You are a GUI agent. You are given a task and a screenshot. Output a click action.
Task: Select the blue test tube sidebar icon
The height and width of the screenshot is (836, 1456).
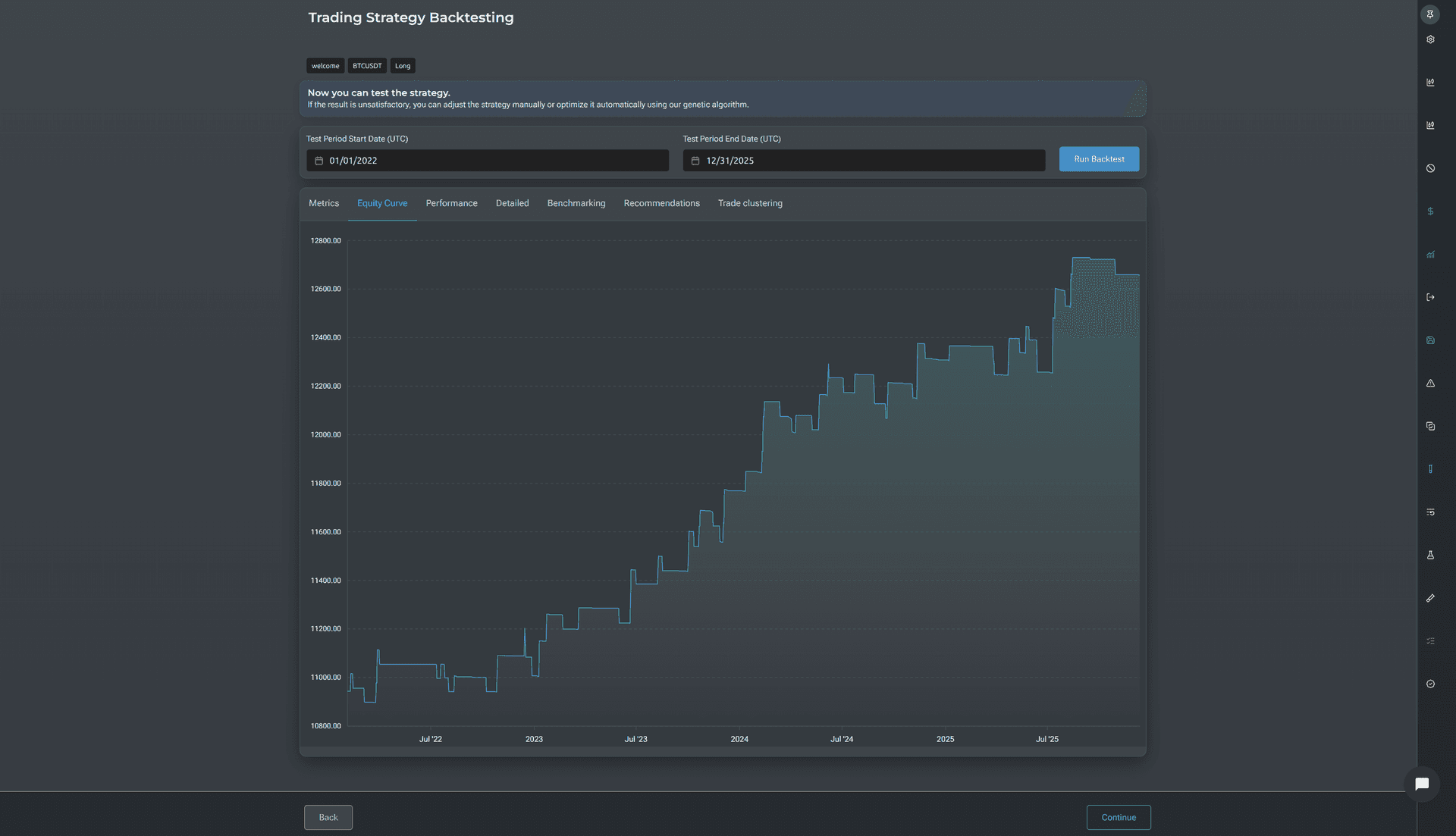pos(1430,469)
